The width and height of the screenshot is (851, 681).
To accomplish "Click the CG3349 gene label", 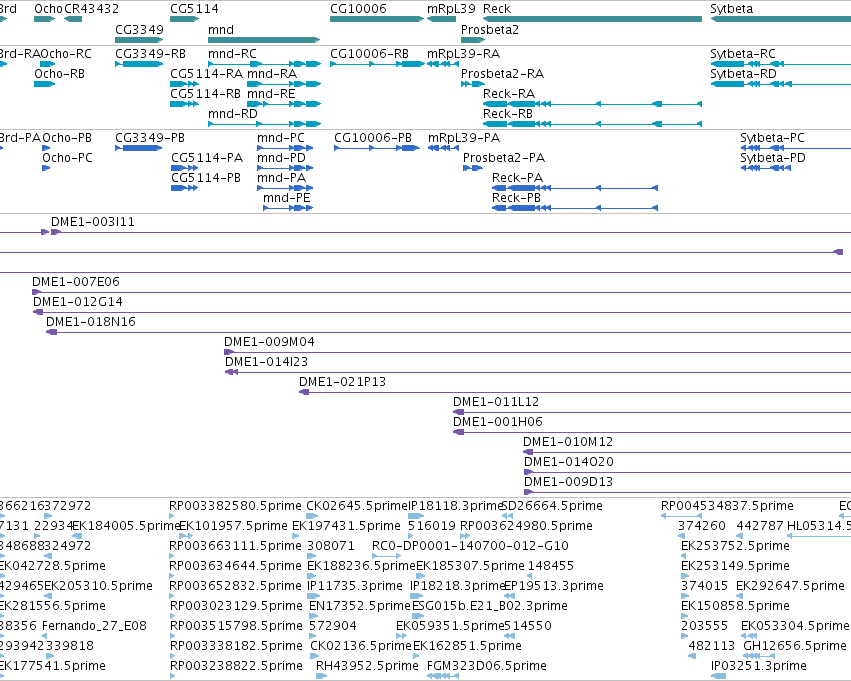I will tap(139, 29).
